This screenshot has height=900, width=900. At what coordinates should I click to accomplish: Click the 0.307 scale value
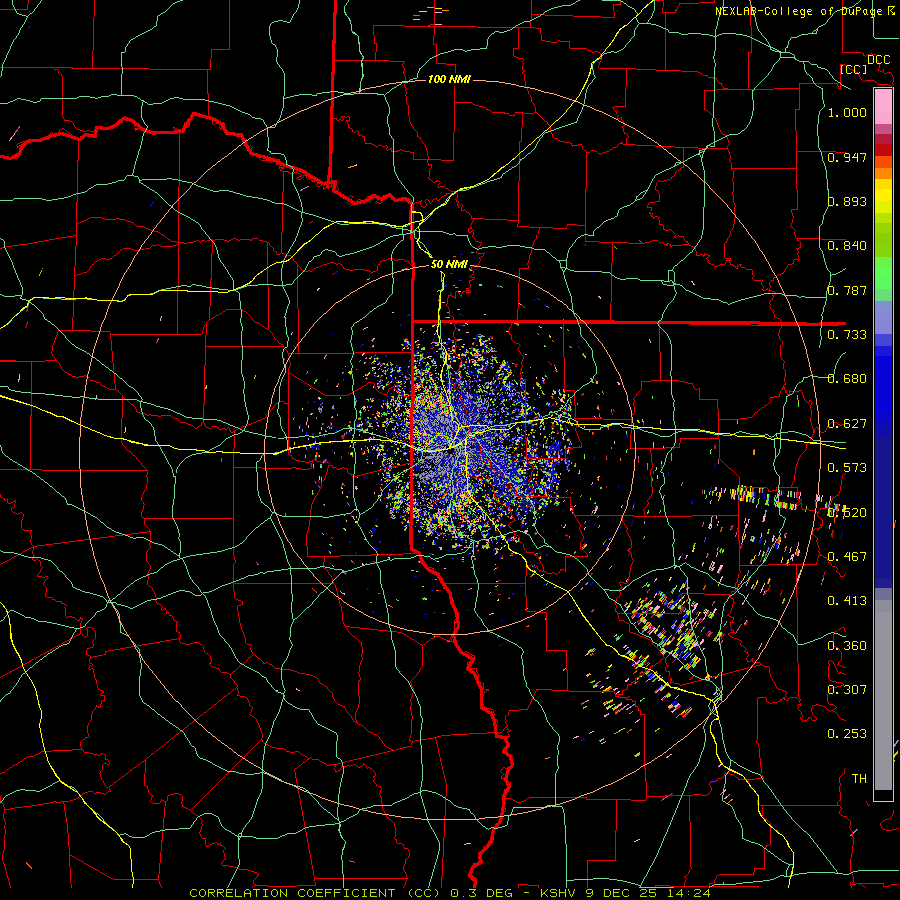pos(847,689)
